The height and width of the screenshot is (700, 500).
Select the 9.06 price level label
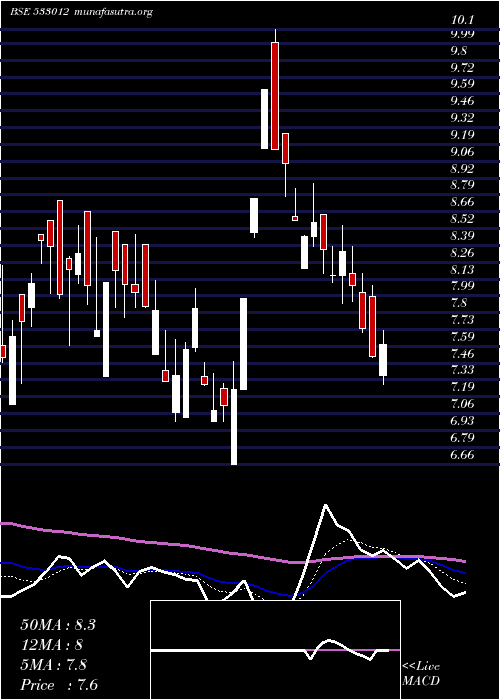pos(462,152)
